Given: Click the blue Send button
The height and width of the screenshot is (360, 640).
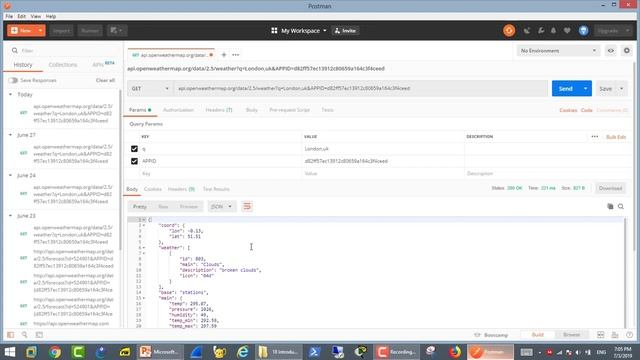Looking at the screenshot, I should (x=565, y=89).
